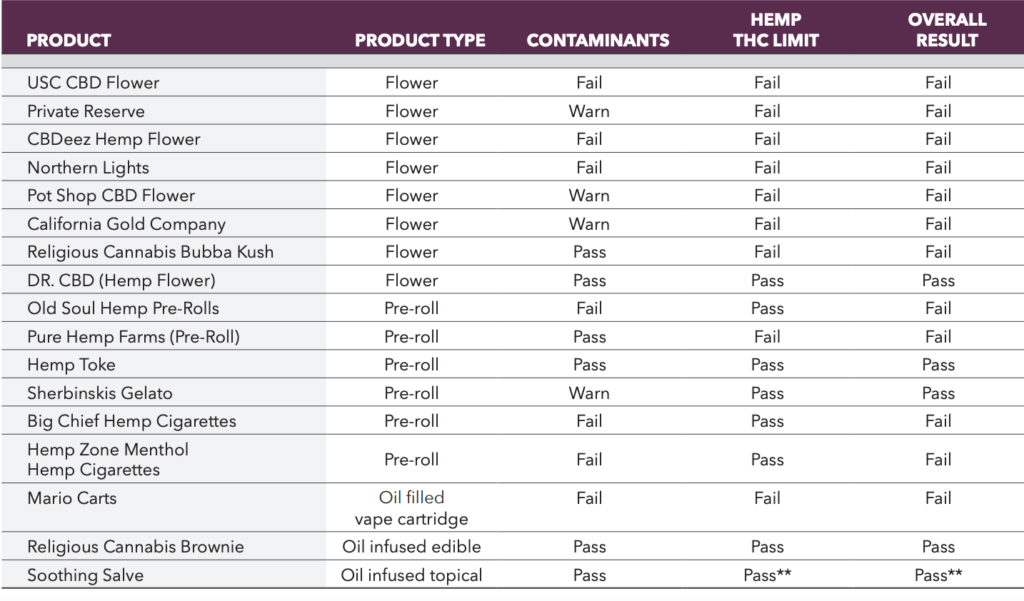
Task: Click DR. CBD (Hemp Flower) product
Action: point(121,280)
